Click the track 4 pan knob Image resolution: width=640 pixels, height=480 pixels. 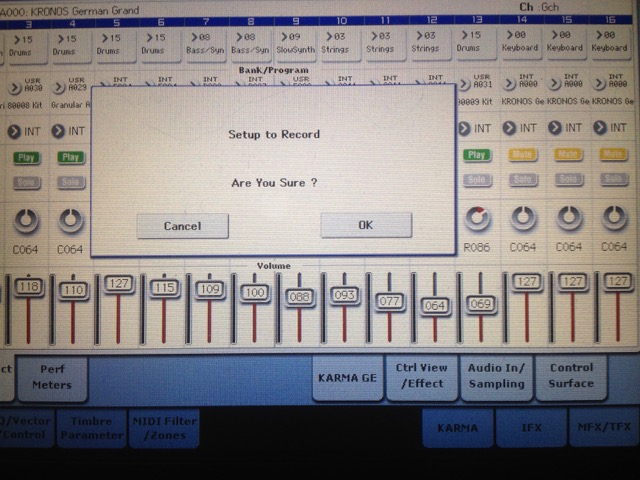(x=71, y=221)
